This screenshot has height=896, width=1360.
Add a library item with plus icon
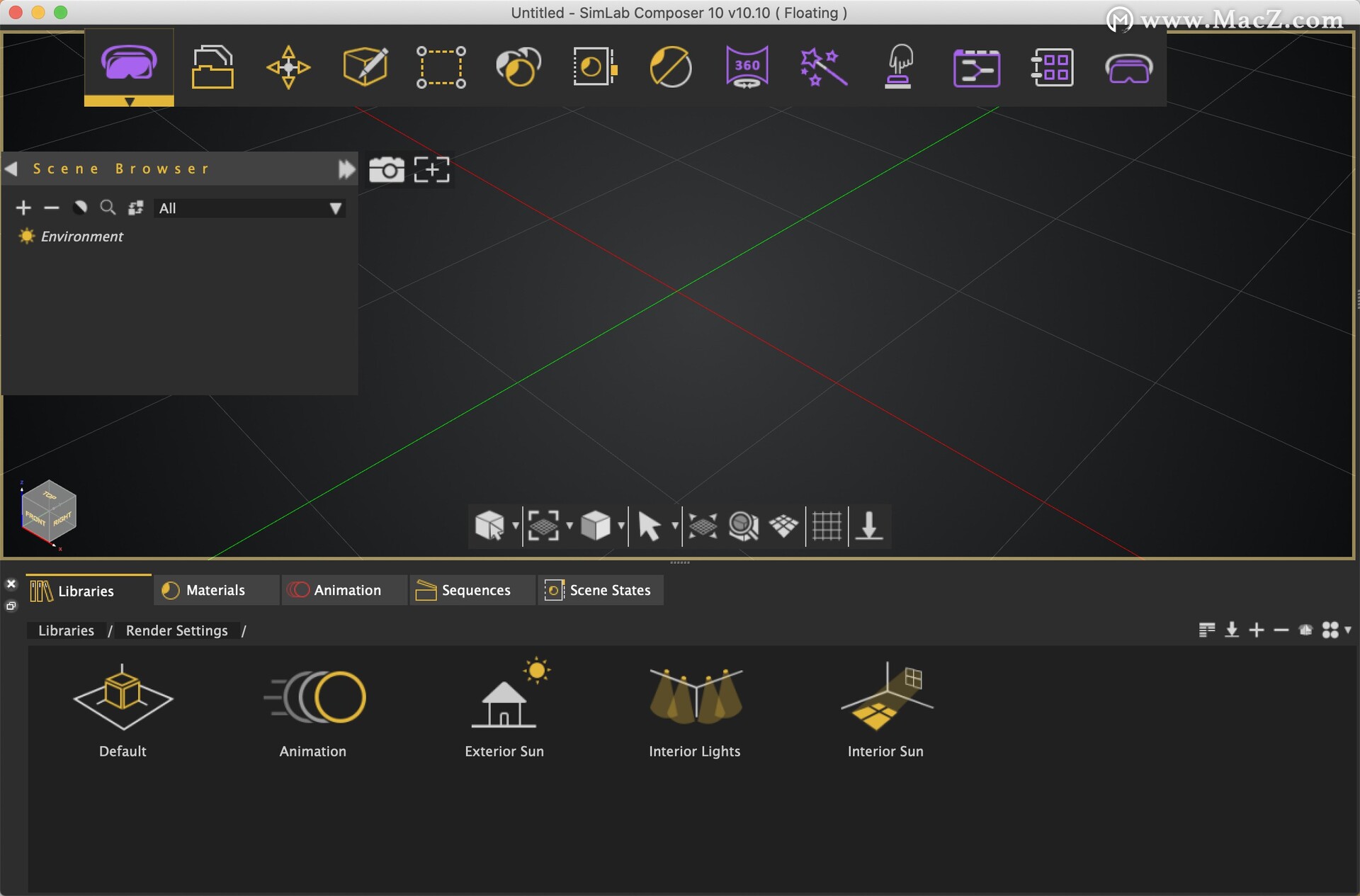(x=1257, y=630)
